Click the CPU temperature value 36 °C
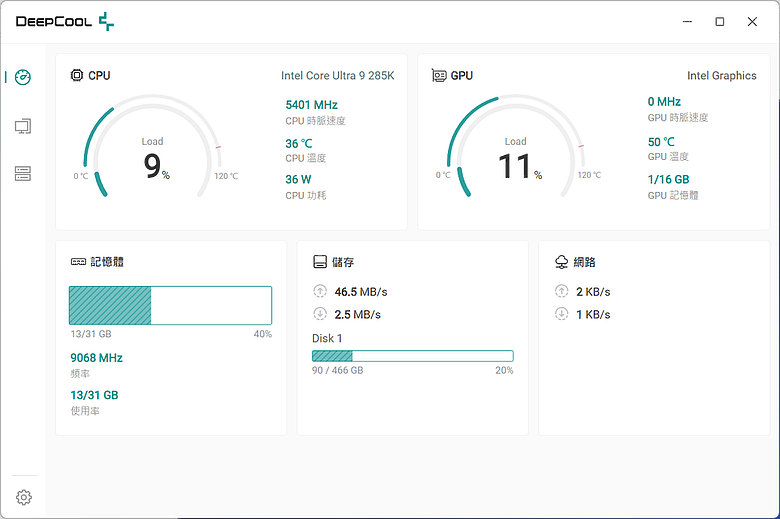Image resolution: width=780 pixels, height=519 pixels. (298, 143)
